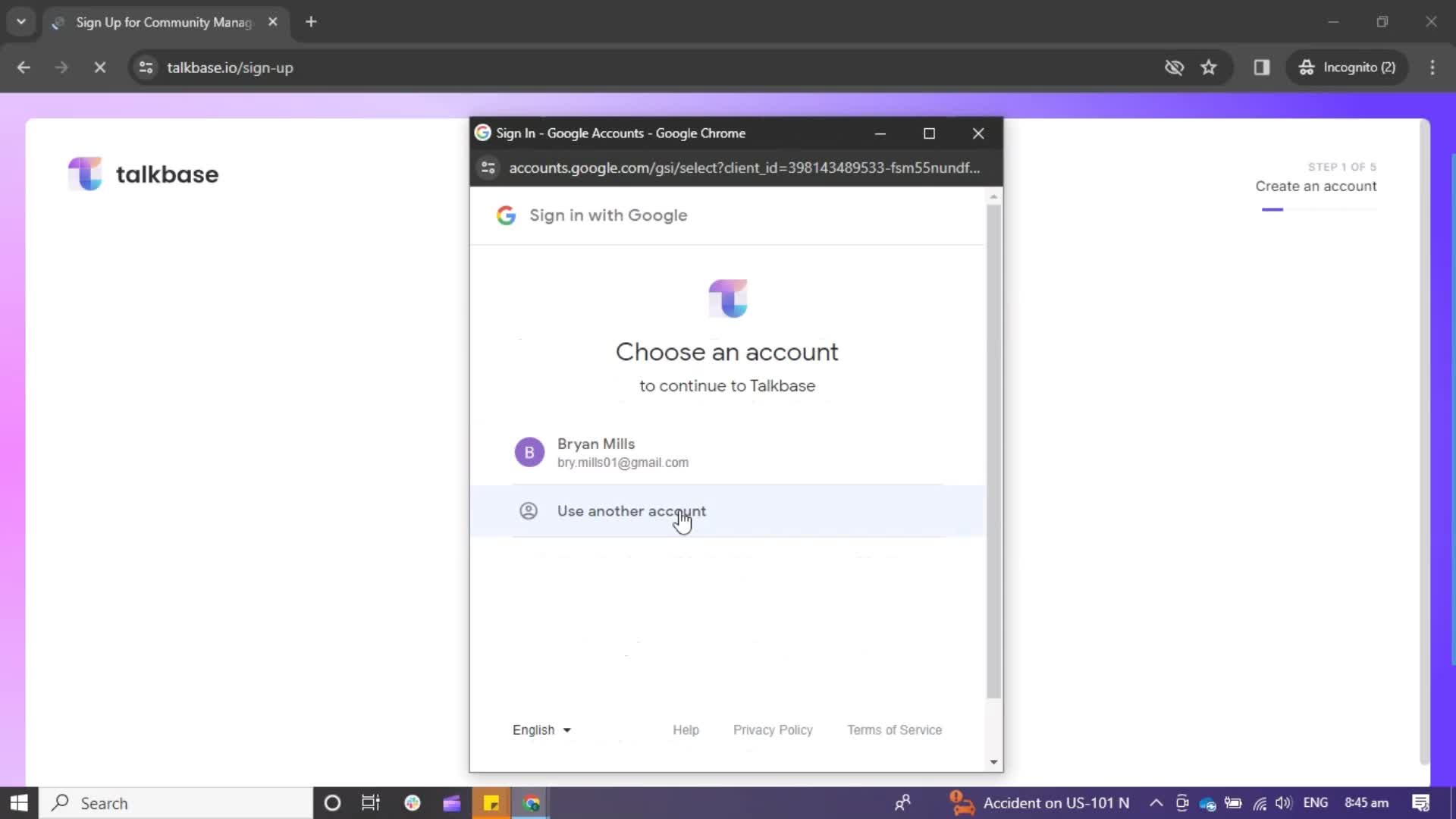Open the Privacy Policy link

coord(773,730)
